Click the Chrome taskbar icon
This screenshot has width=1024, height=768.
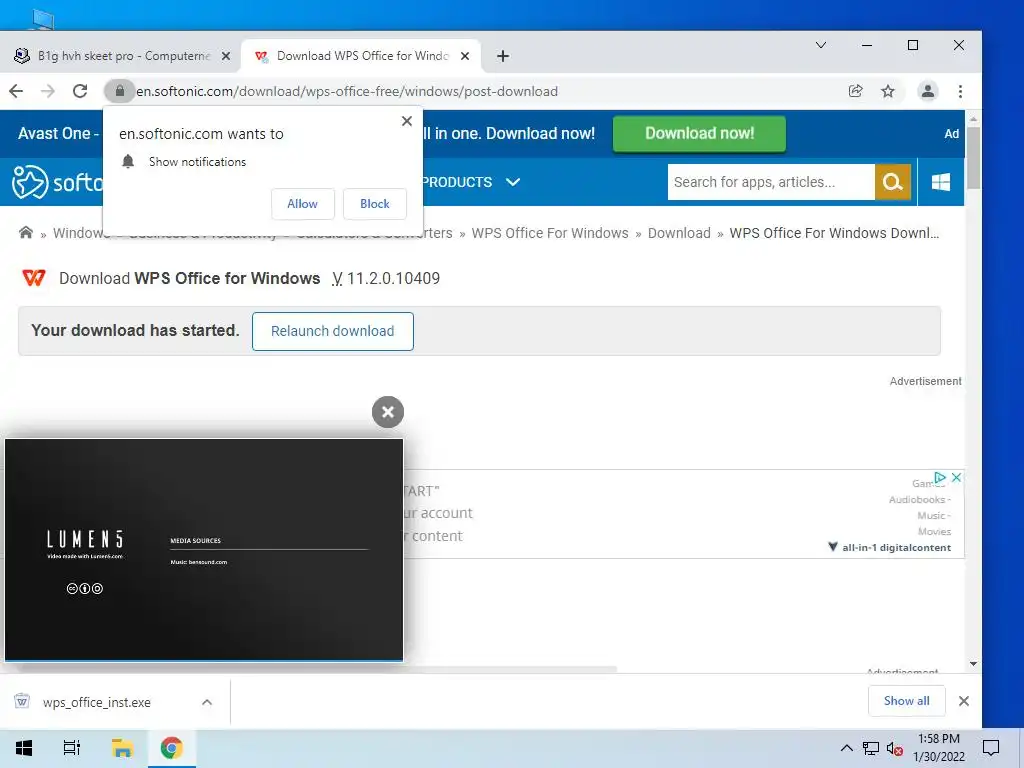pyautogui.click(x=172, y=748)
